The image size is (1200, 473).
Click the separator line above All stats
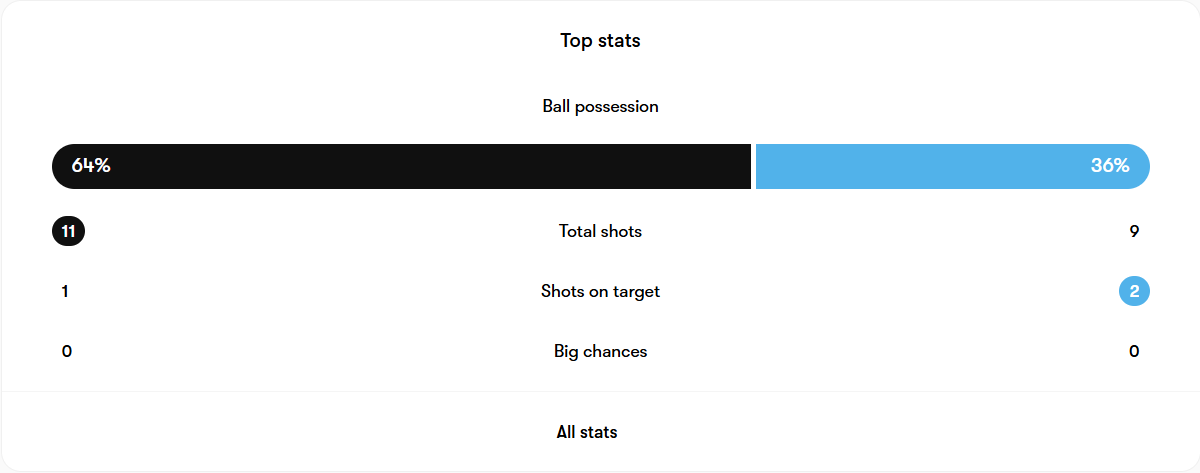tap(600, 391)
